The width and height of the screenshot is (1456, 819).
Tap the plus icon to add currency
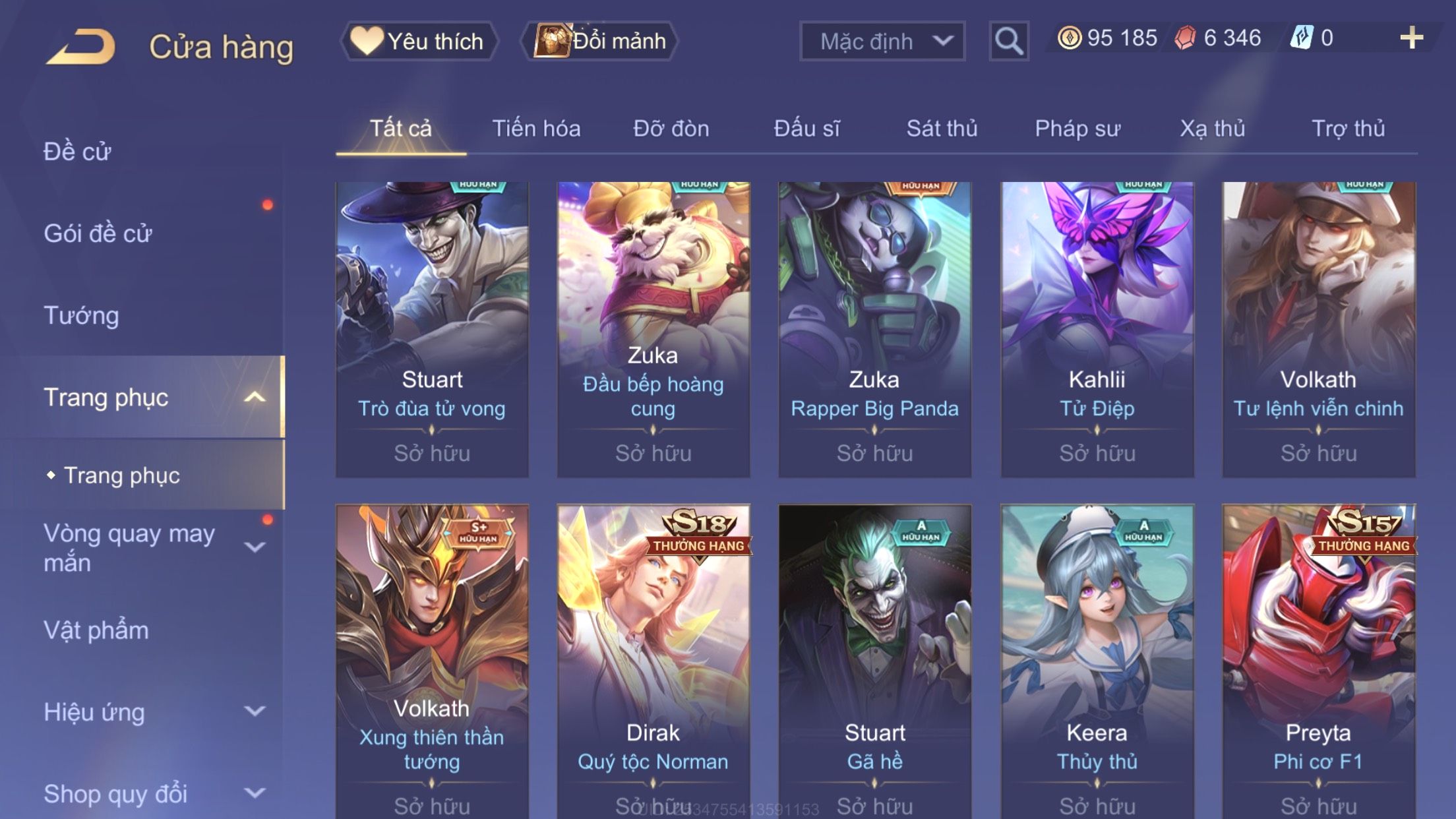[x=1411, y=38]
